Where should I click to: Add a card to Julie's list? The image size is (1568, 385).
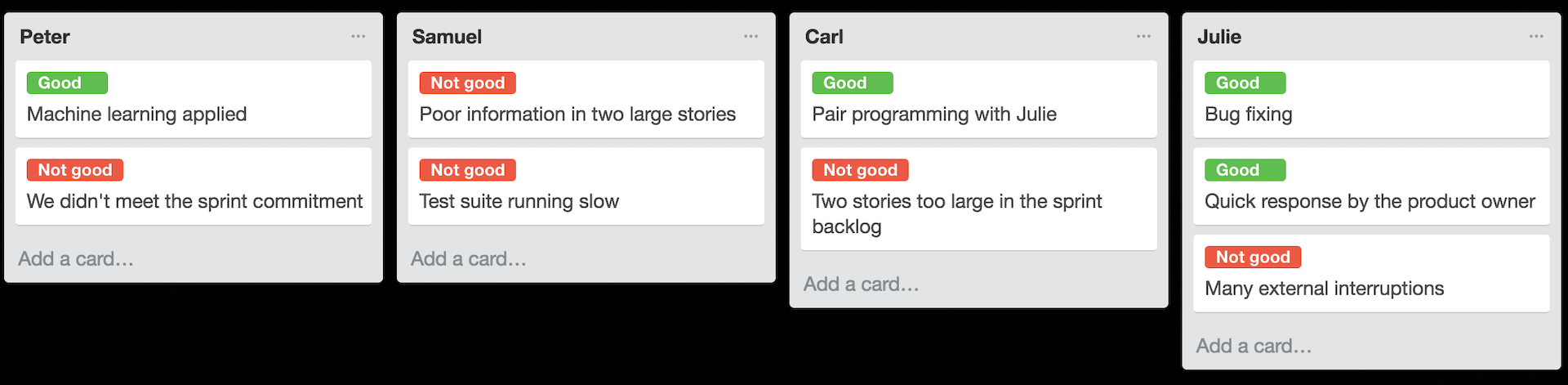pos(1254,347)
